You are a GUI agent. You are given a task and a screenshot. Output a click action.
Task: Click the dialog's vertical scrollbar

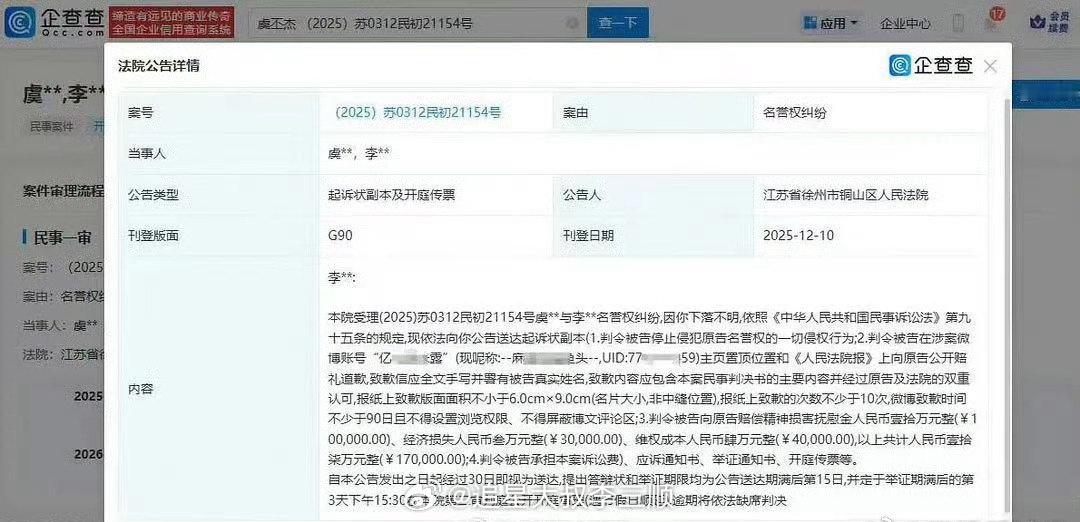pyautogui.click(x=1006, y=306)
